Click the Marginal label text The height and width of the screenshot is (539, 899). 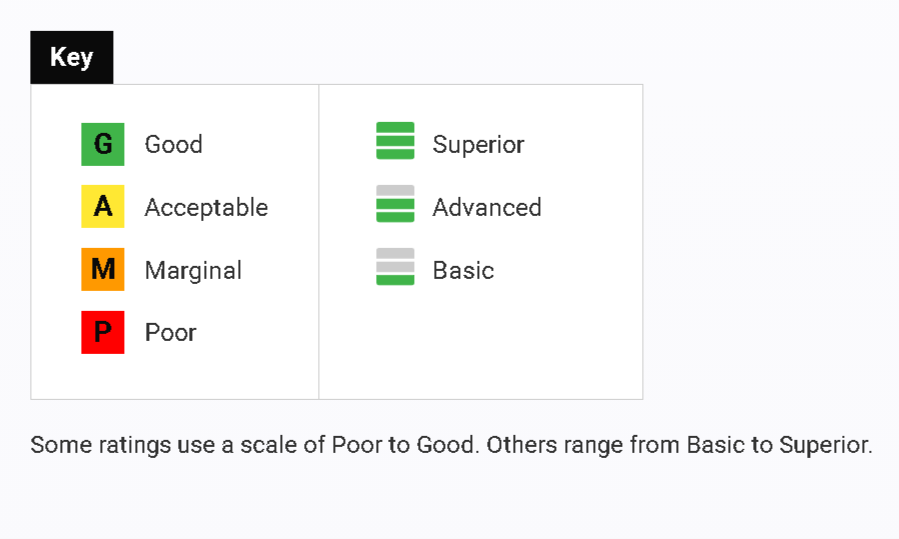coord(193,271)
